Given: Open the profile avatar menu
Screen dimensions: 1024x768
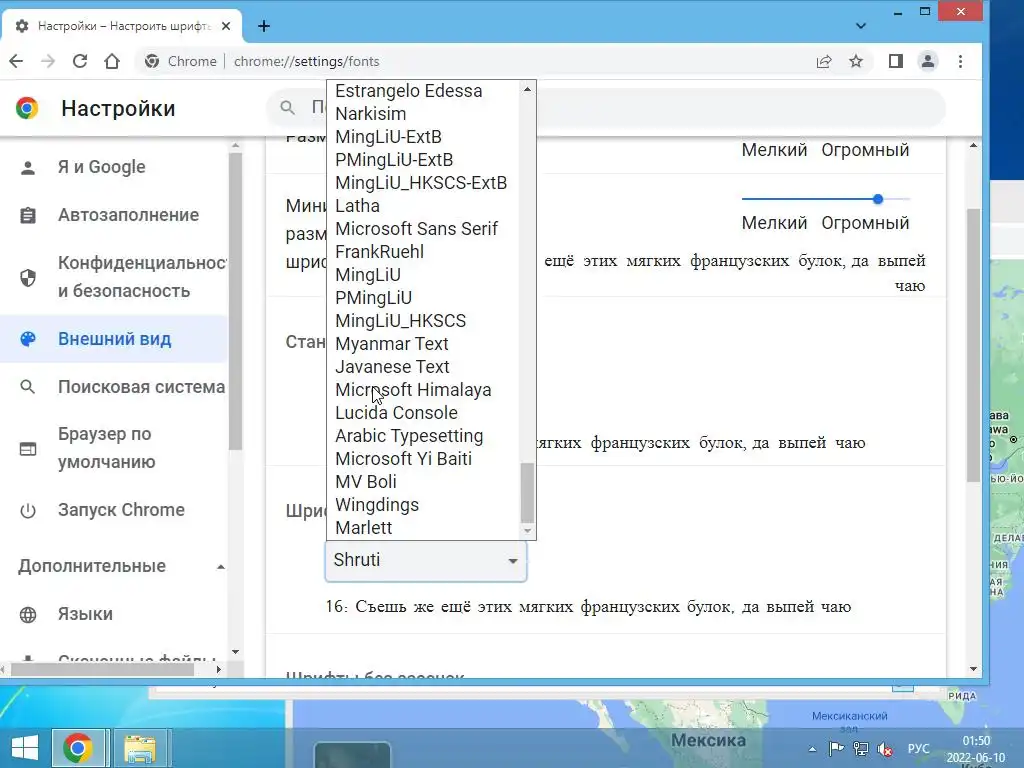Looking at the screenshot, I should 928,61.
